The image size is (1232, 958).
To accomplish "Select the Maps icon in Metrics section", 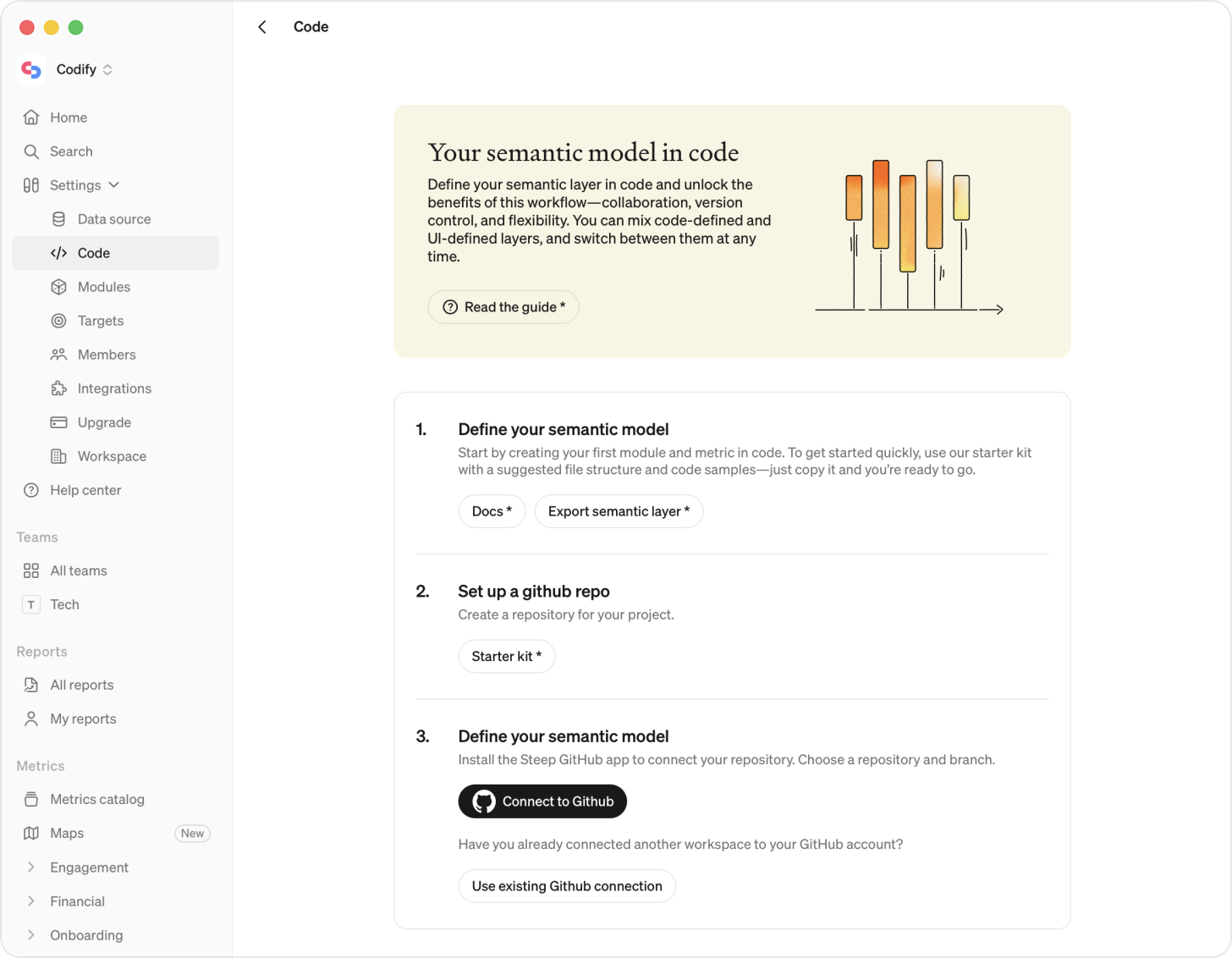I will pos(30,833).
